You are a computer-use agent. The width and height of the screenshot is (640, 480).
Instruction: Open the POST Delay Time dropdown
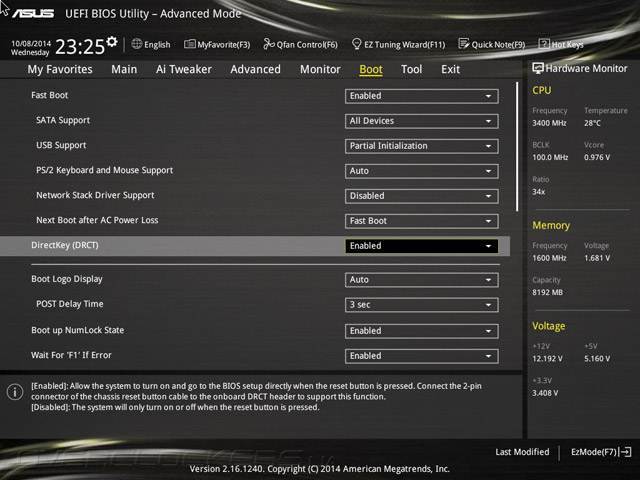pos(422,305)
